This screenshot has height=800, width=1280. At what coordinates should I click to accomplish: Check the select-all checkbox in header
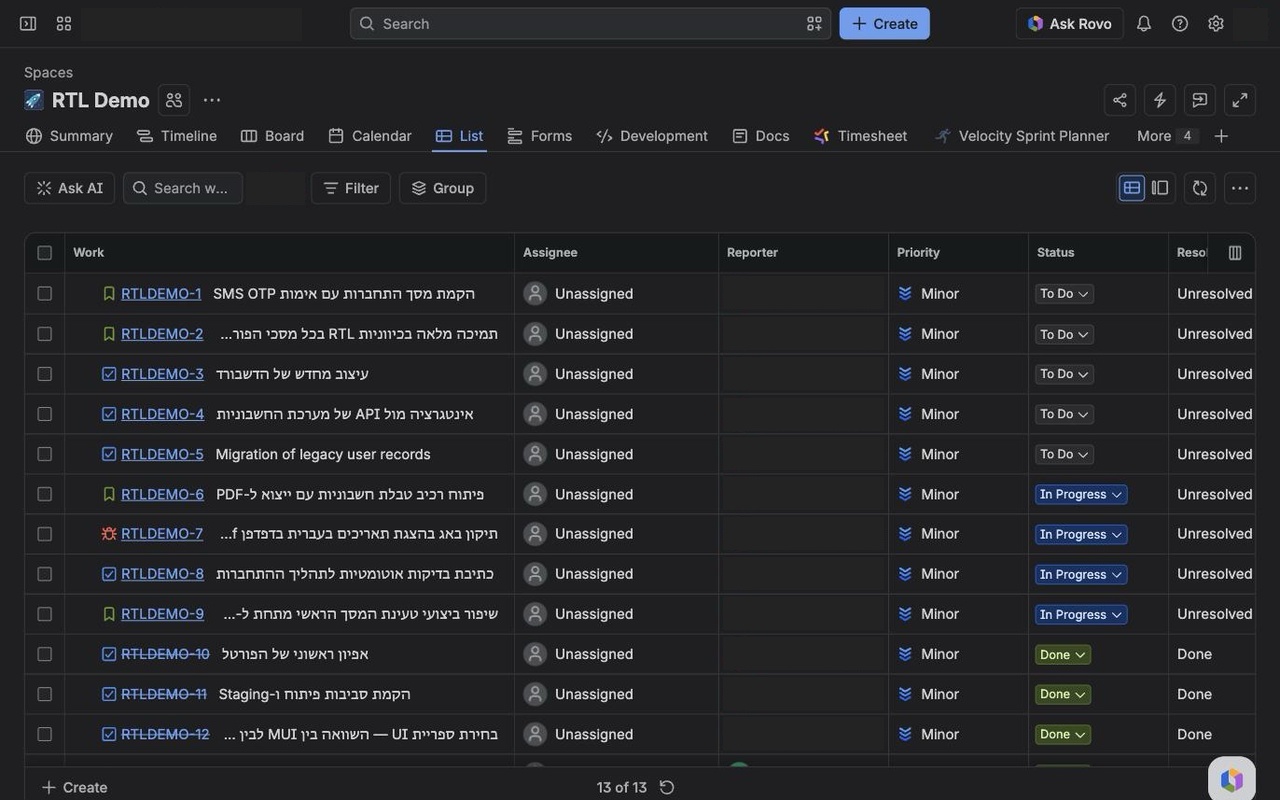44,253
